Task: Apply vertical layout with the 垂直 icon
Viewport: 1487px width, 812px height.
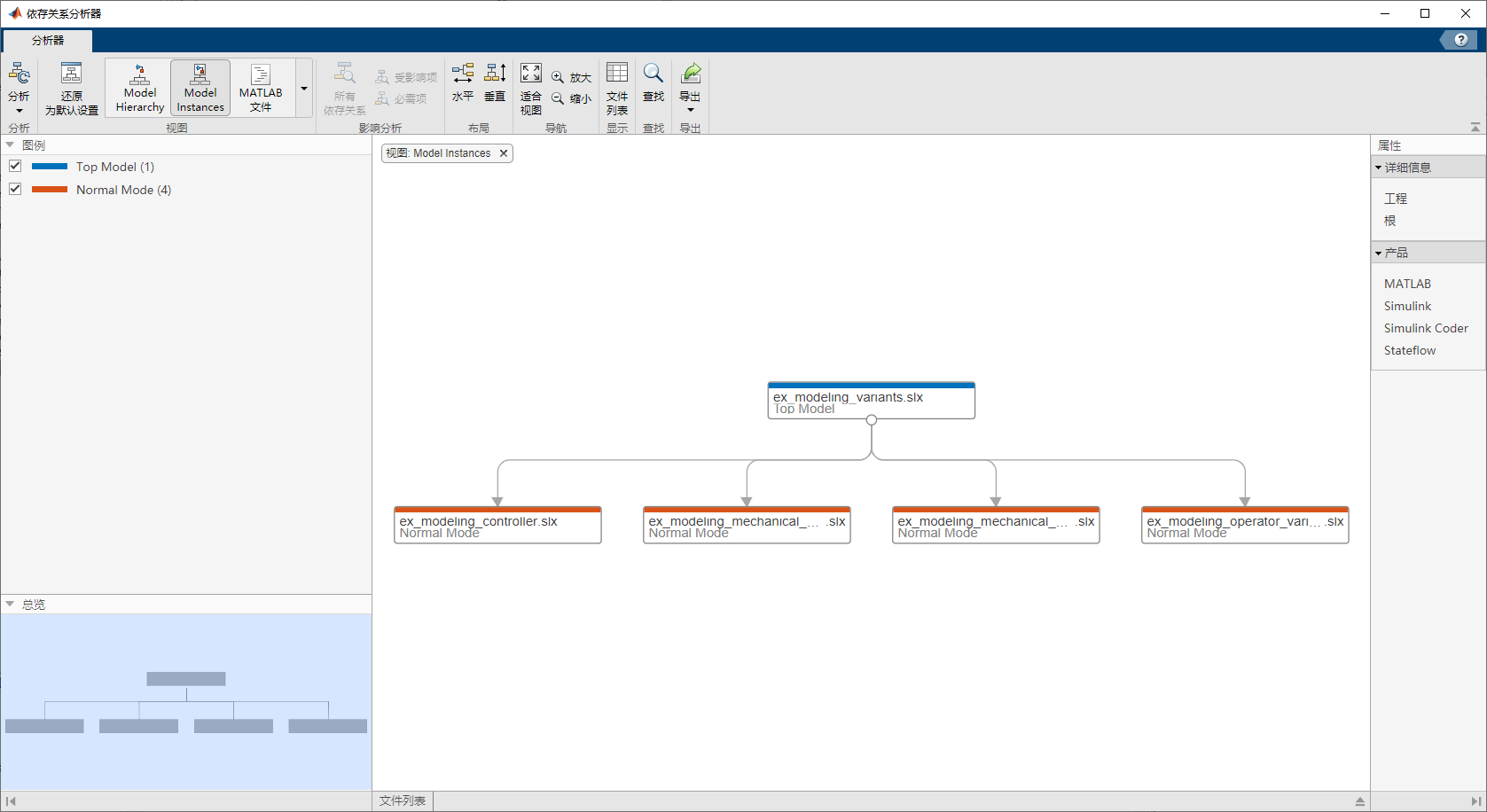Action: point(494,84)
